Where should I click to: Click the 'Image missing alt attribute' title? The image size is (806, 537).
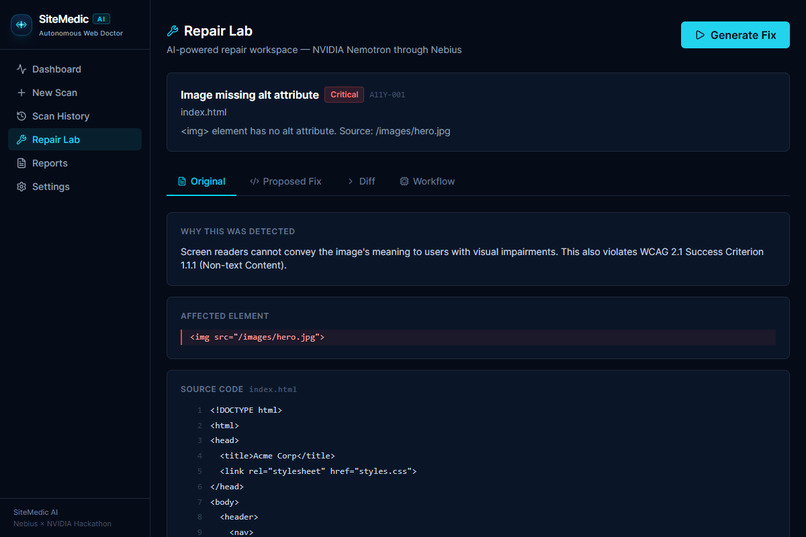coord(249,95)
